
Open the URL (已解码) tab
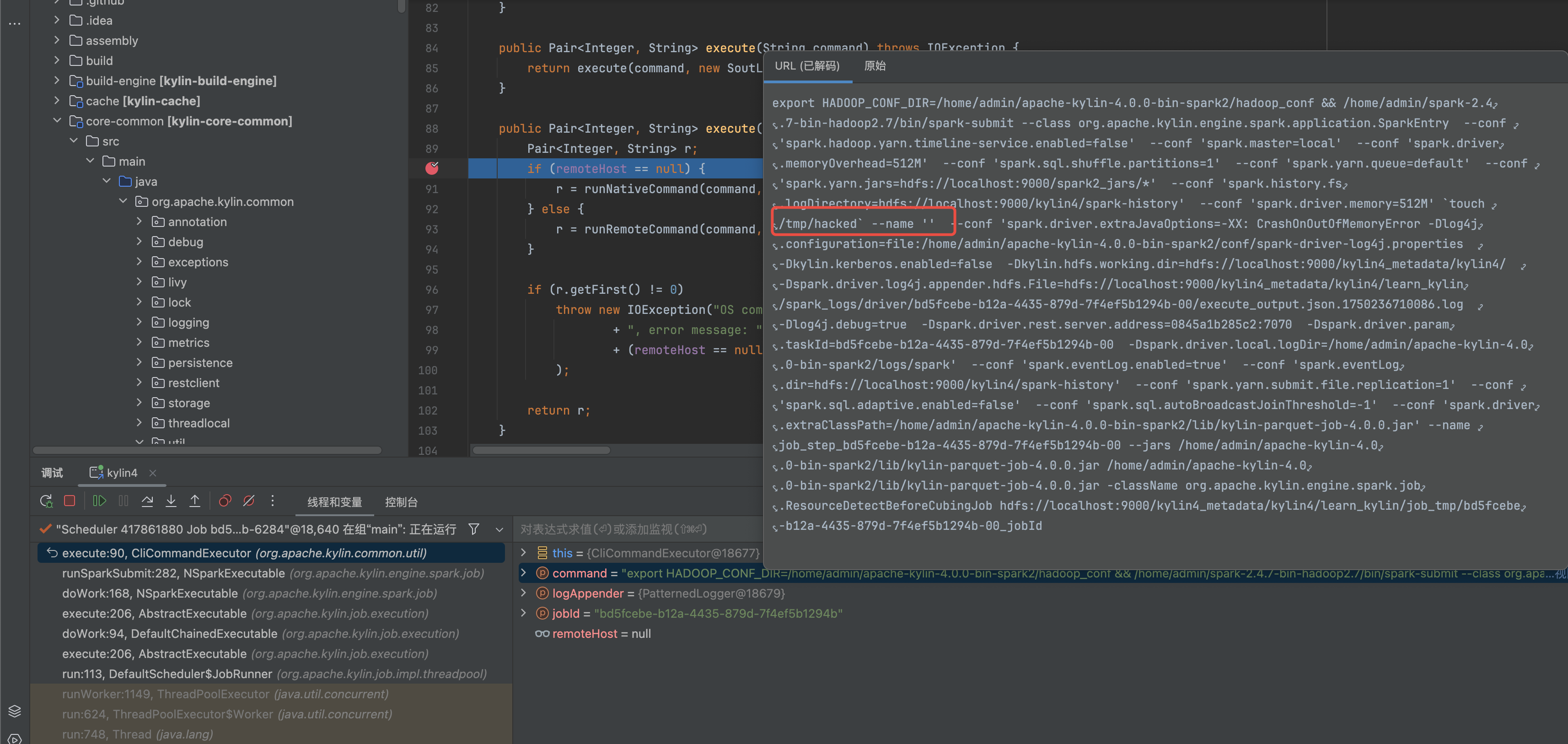pos(807,66)
